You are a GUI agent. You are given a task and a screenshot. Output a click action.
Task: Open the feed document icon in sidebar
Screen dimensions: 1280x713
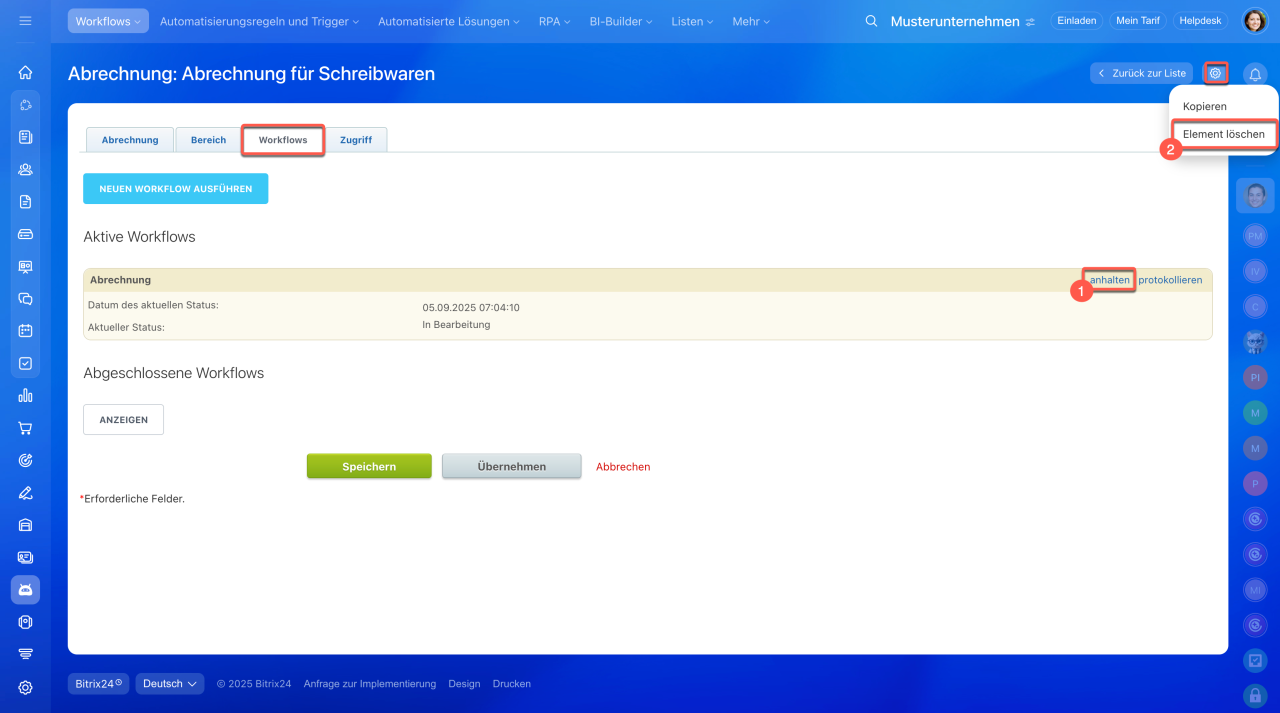pos(25,137)
